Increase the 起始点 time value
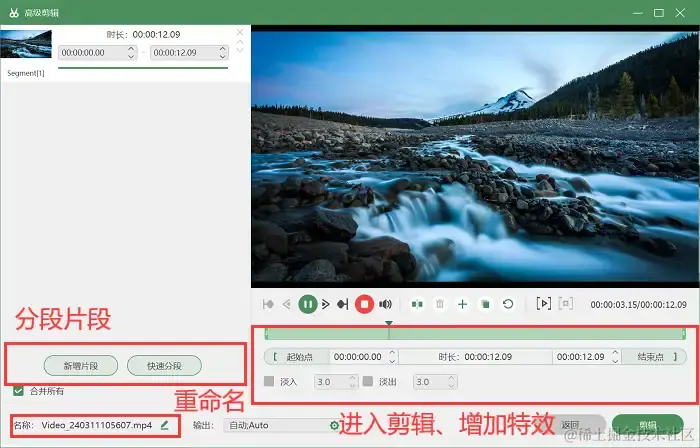Viewport: 700px width, 448px height. pos(392,353)
